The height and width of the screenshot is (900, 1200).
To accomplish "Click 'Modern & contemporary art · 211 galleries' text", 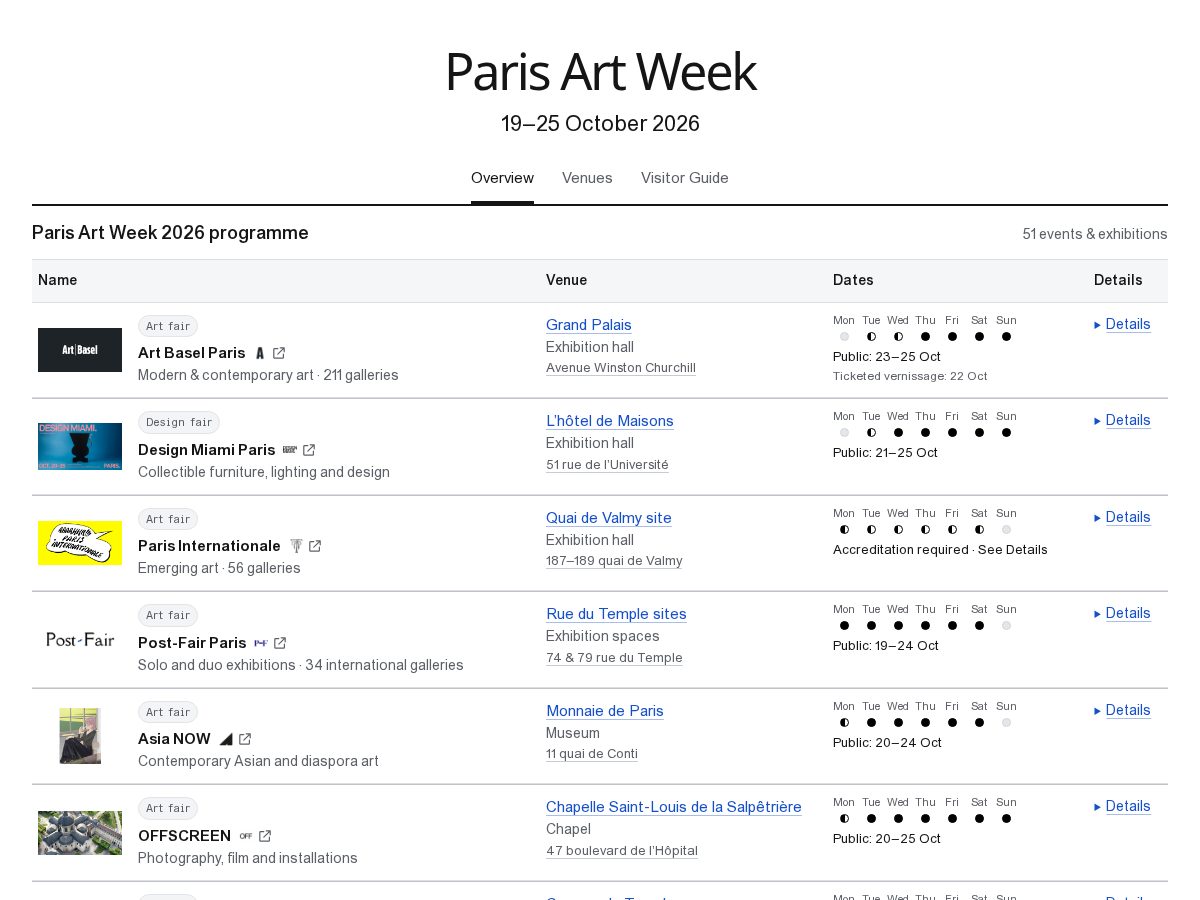I will [x=268, y=375].
